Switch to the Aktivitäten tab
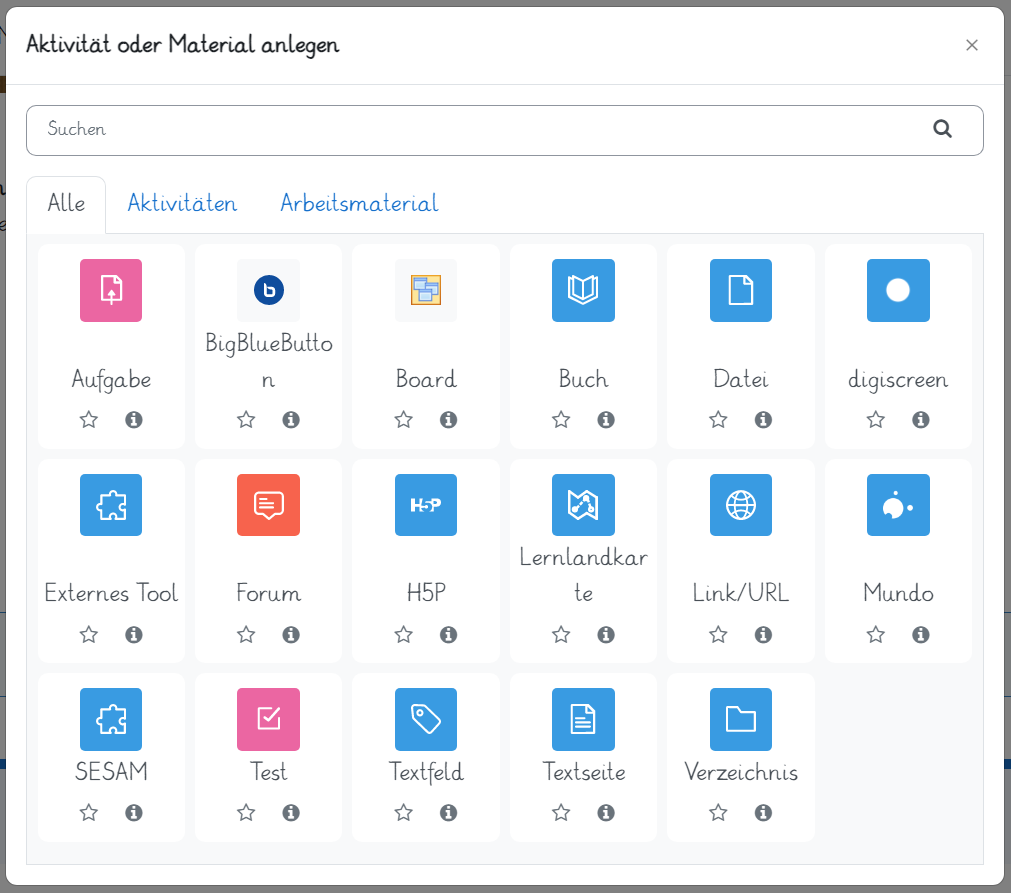Image resolution: width=1011 pixels, height=893 pixels. click(x=182, y=203)
